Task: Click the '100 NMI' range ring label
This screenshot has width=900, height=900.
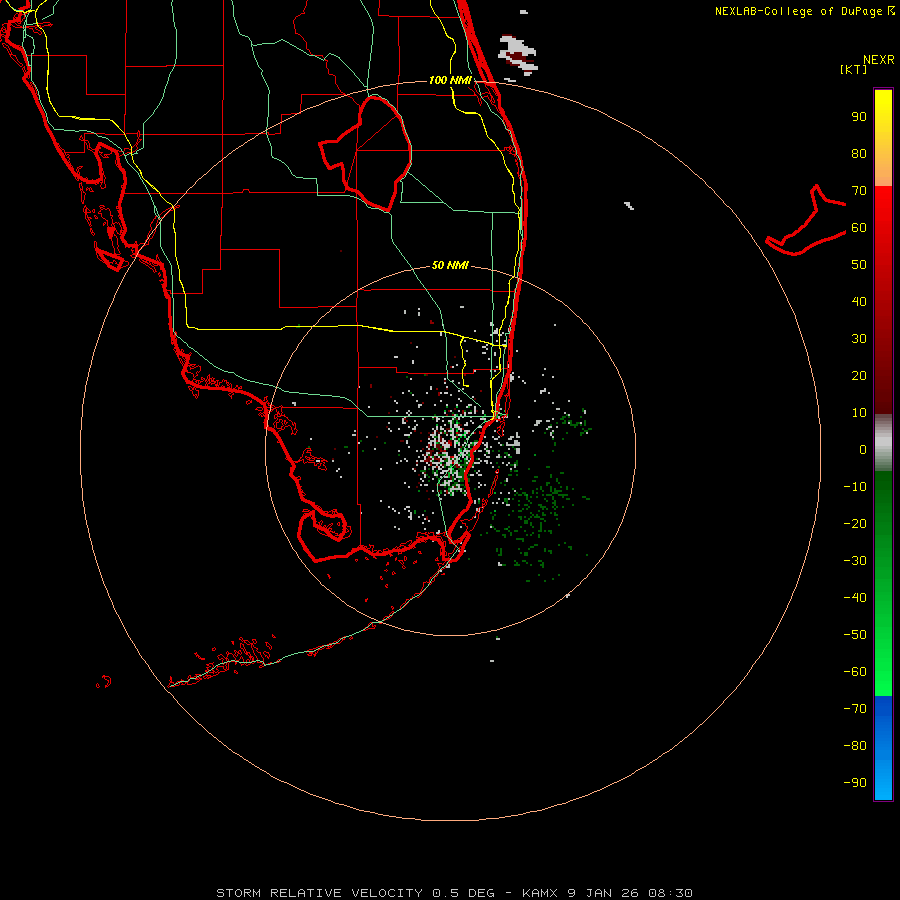Action: coord(450,80)
